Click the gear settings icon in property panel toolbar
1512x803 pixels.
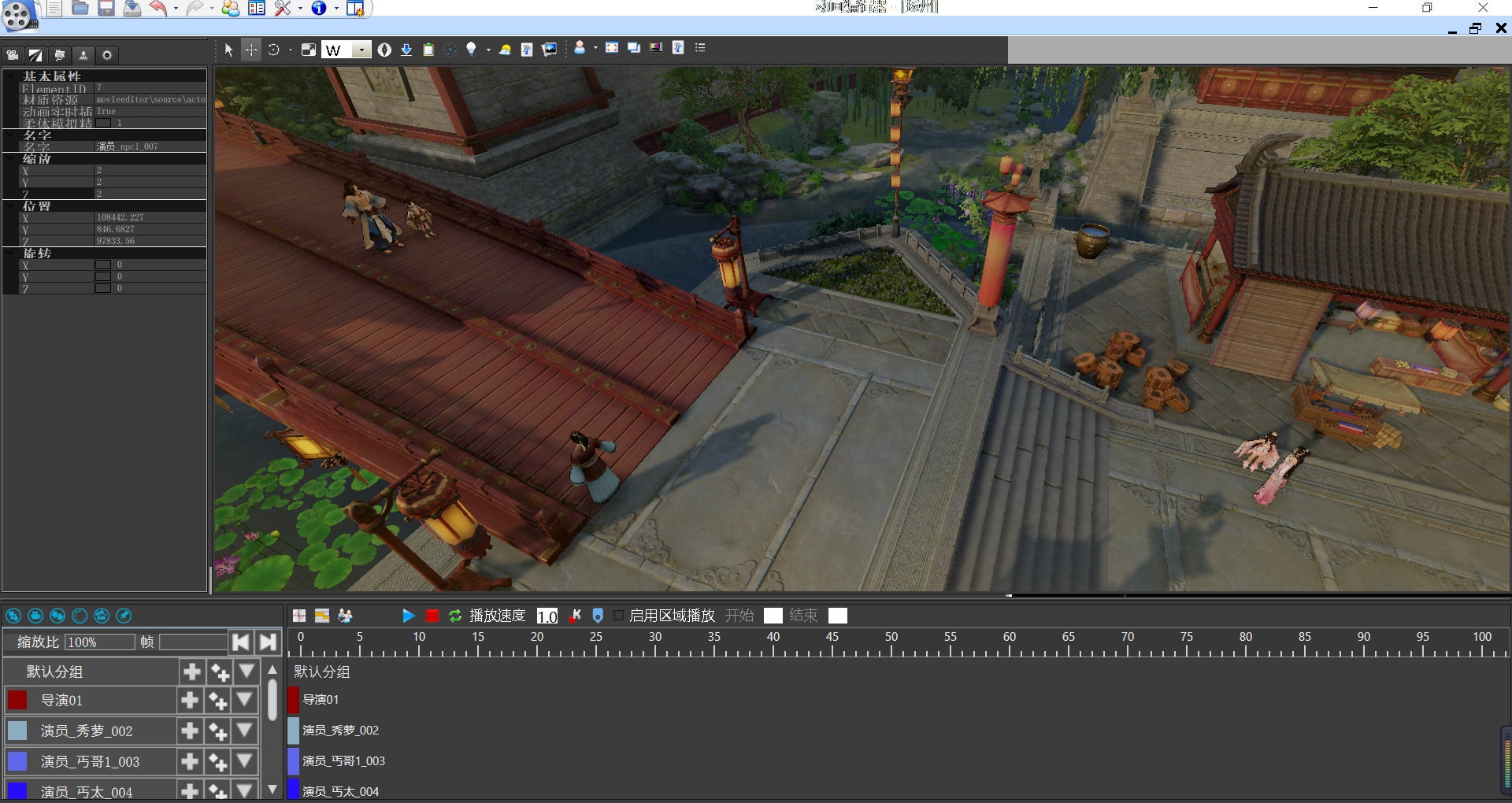(x=107, y=55)
